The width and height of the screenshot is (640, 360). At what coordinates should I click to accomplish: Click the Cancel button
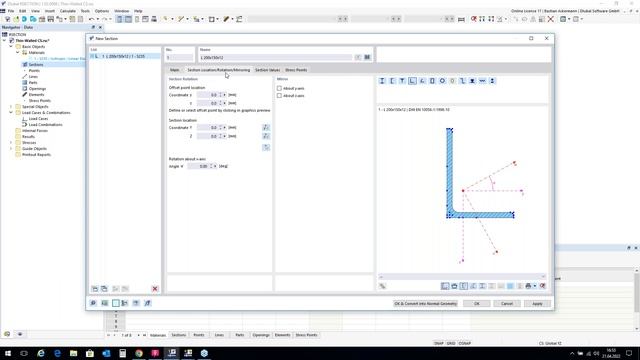tap(507, 304)
